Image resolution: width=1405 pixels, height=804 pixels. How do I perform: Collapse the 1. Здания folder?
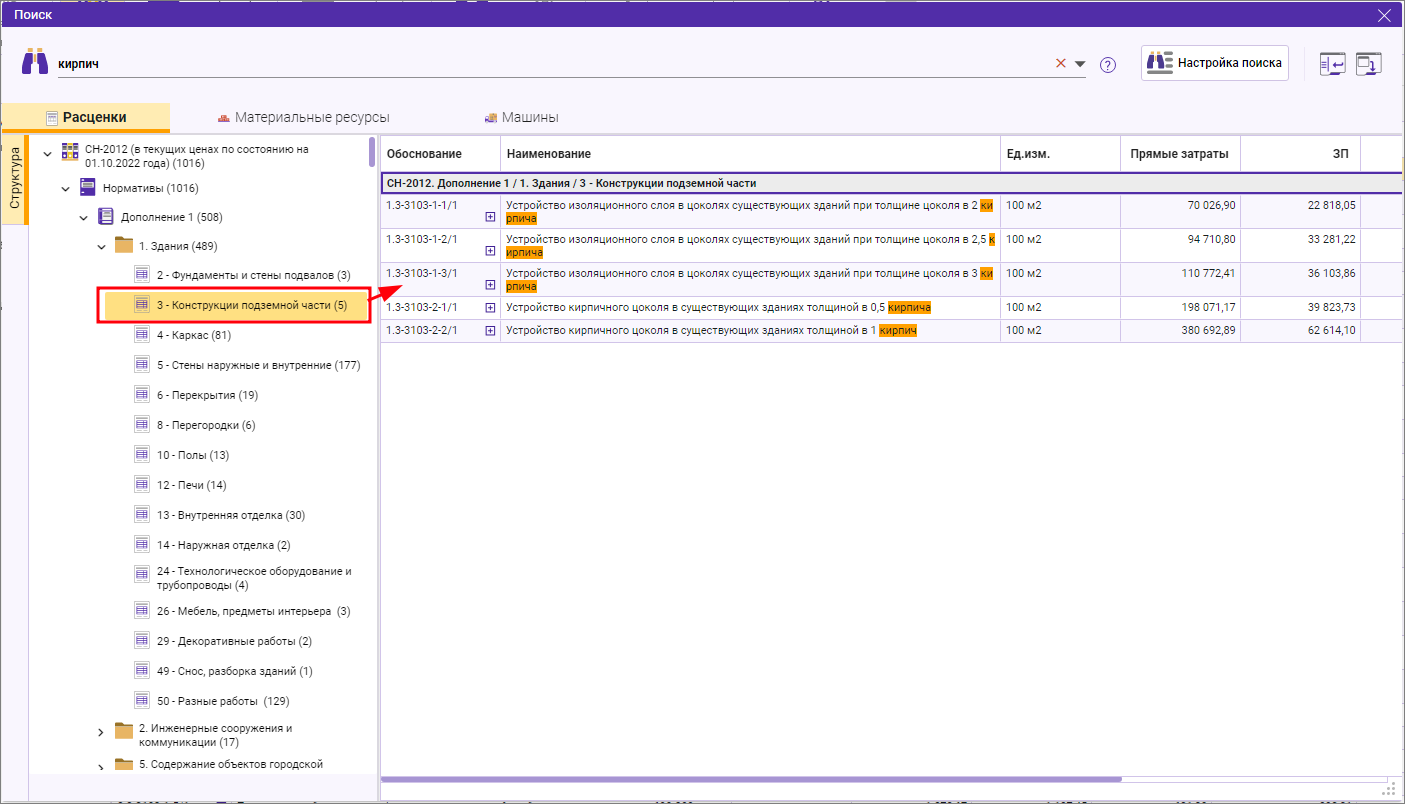(x=102, y=246)
